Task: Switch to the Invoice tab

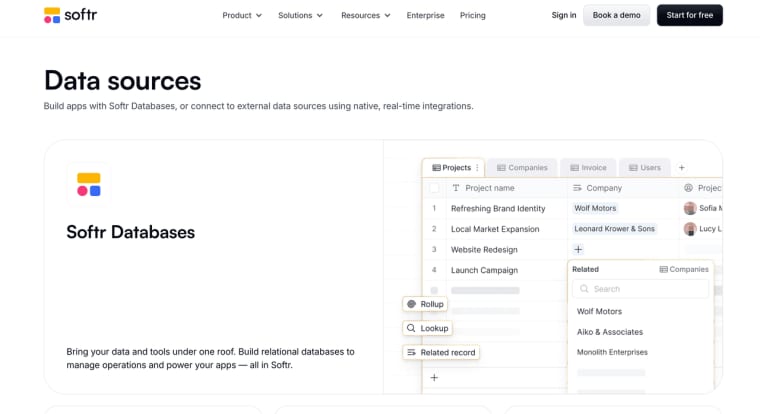Action: 588,168
